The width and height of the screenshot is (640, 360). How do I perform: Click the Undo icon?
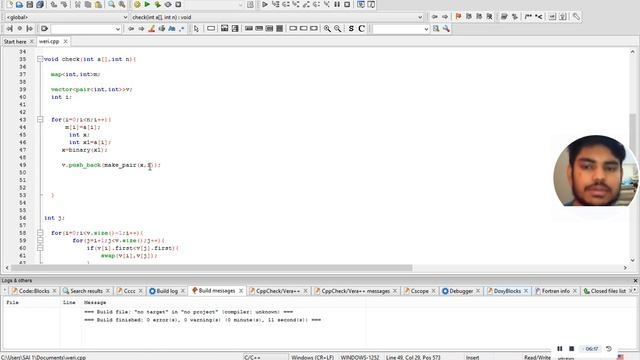click(54, 4)
